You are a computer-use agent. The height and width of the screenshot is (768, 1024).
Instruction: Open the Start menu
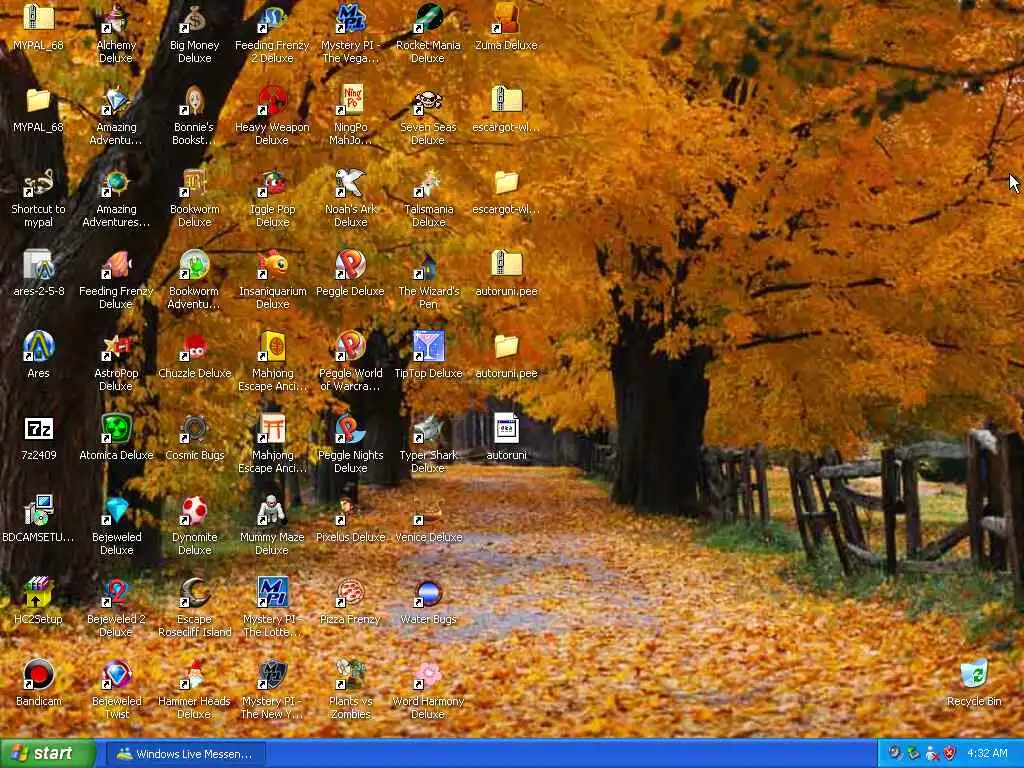[48, 754]
